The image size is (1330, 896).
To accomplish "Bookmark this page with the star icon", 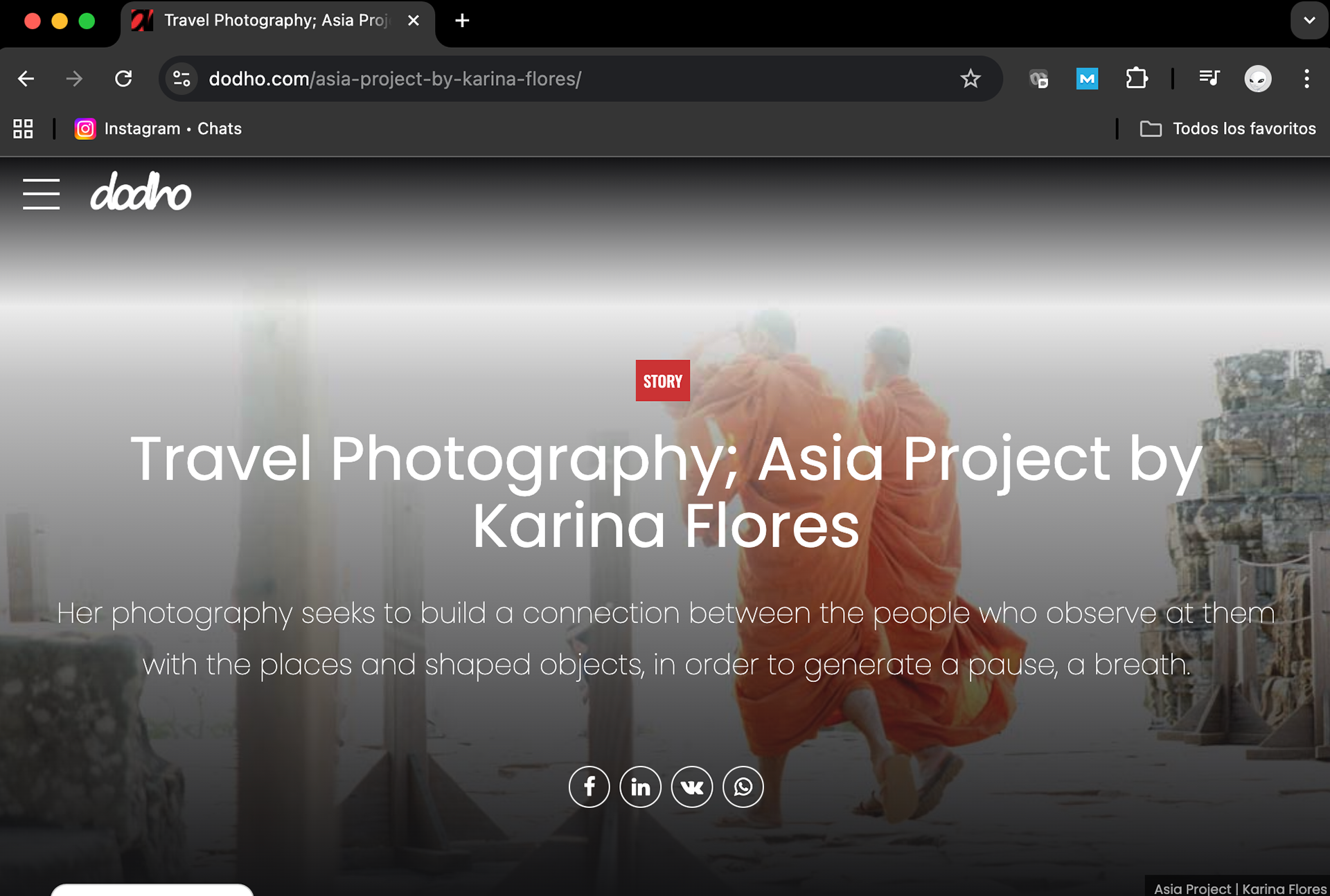I will (970, 79).
